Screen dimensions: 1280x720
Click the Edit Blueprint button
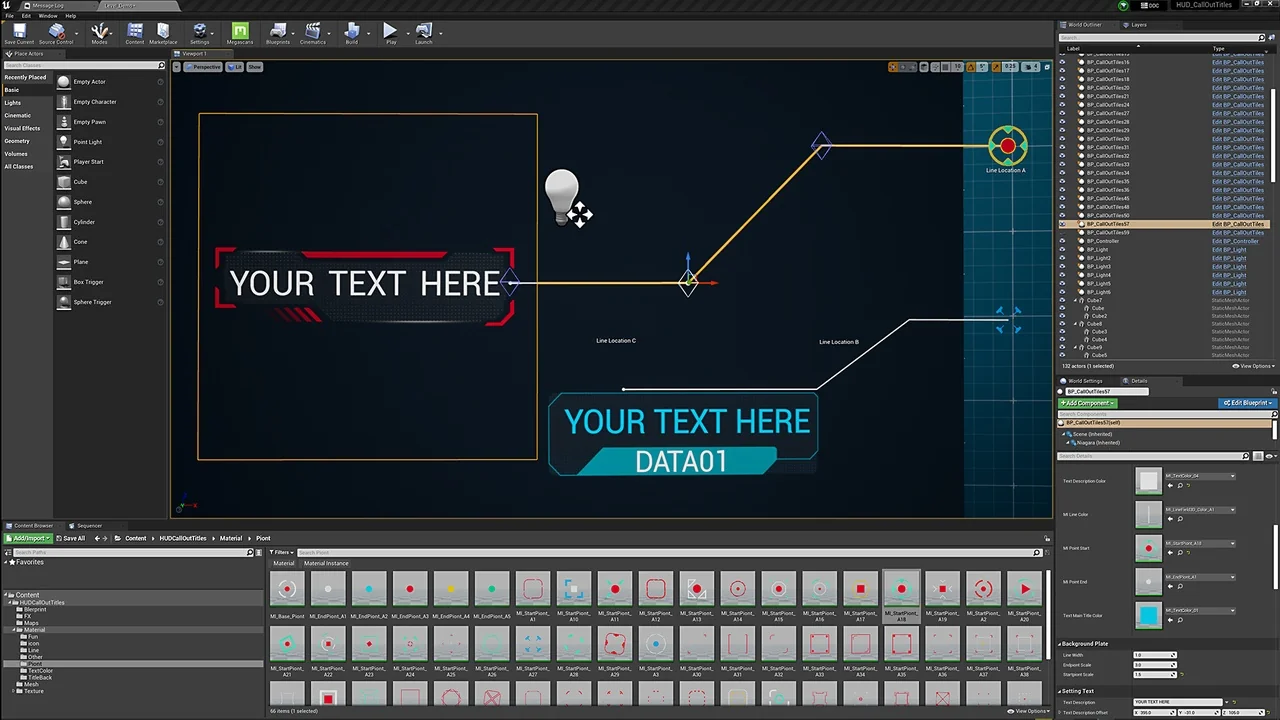(x=1245, y=403)
